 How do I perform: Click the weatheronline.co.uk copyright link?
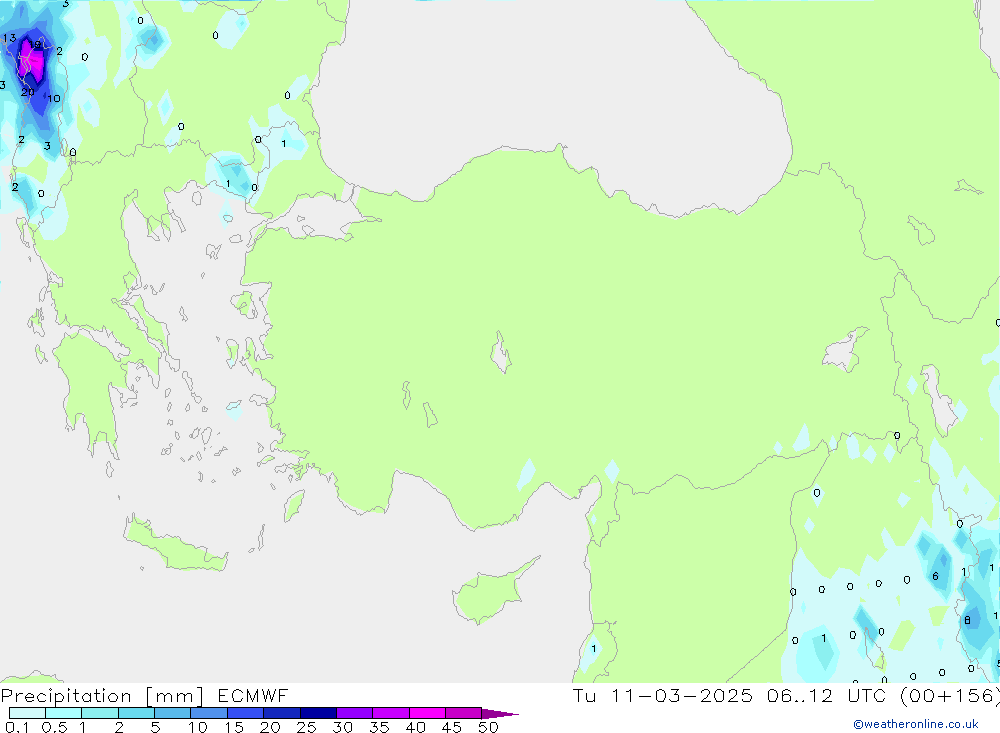916,724
